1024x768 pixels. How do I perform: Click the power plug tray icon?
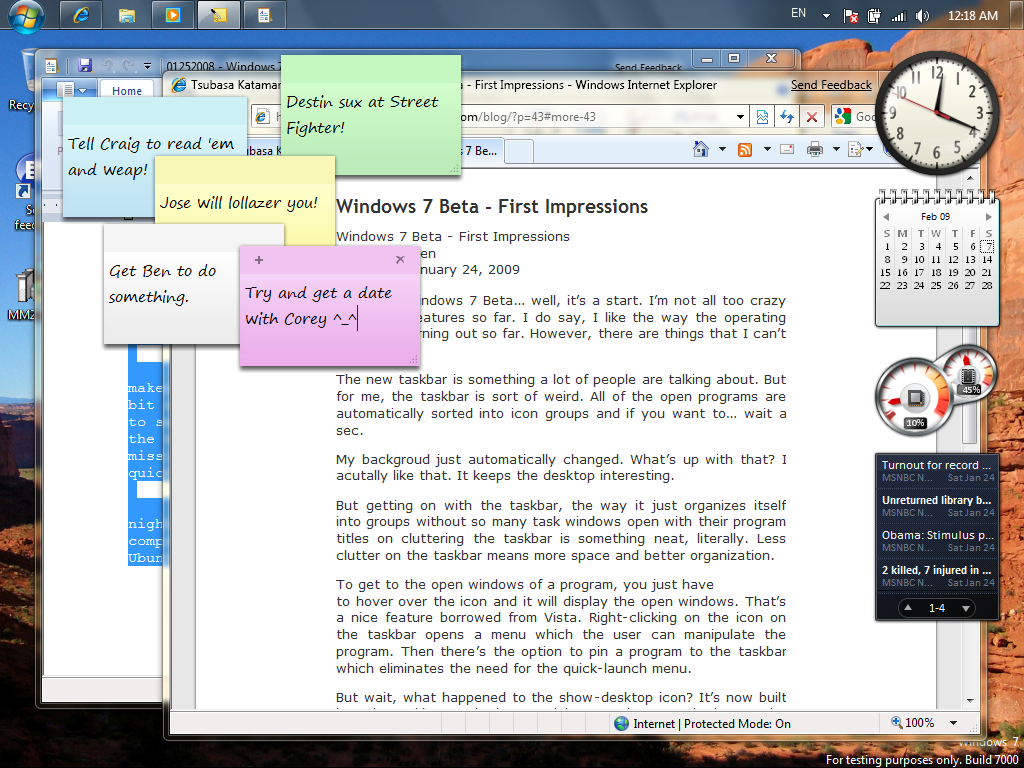click(x=874, y=16)
